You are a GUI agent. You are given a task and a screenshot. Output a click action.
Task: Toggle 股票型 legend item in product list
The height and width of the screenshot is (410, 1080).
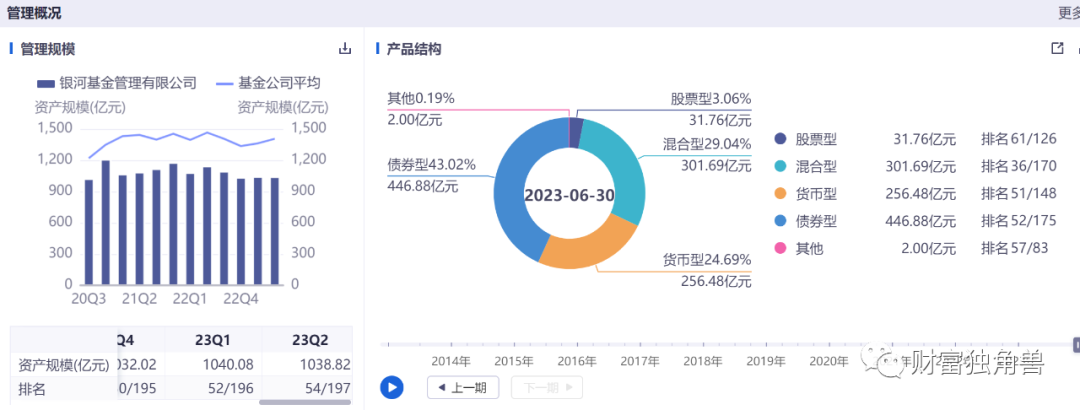tap(808, 139)
